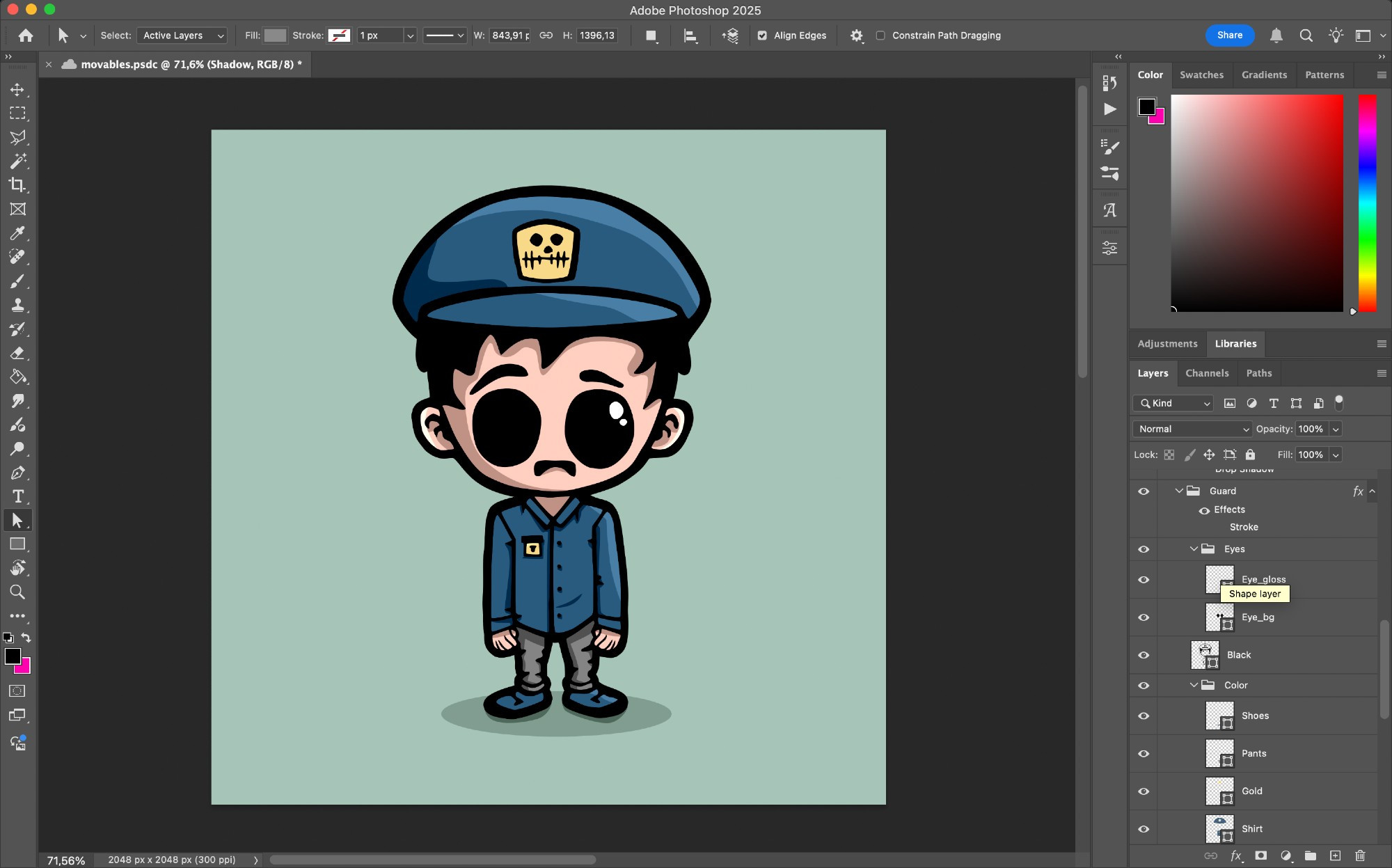Hide the Pants layer

(1144, 754)
